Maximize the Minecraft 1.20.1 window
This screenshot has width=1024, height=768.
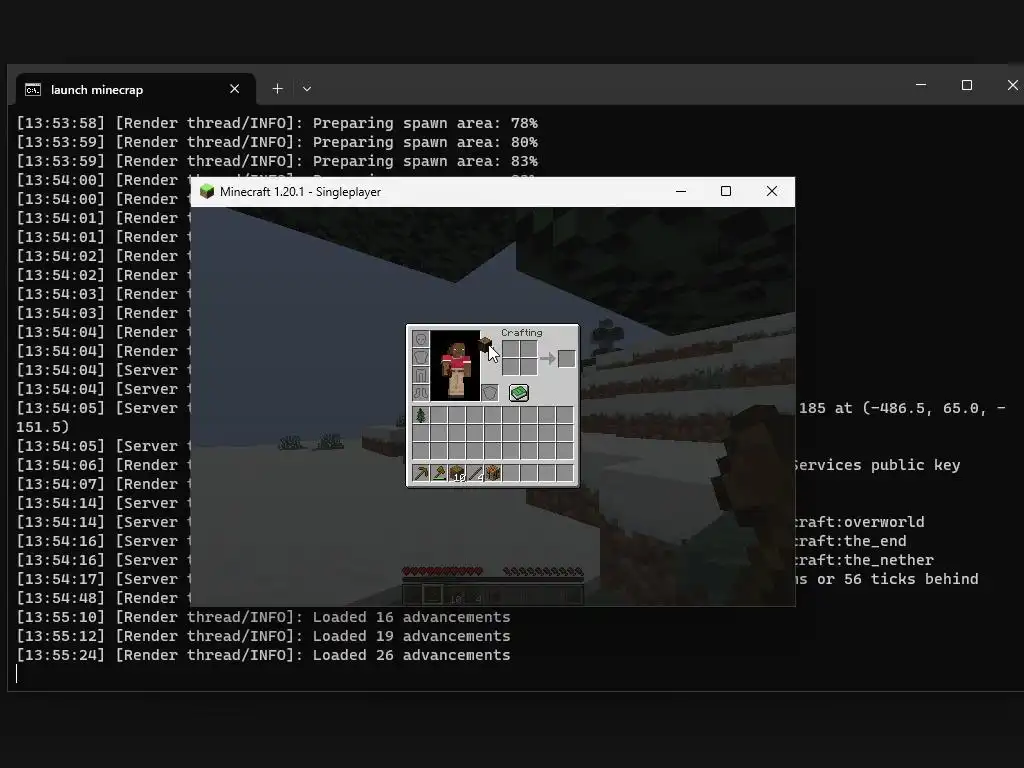coord(726,191)
